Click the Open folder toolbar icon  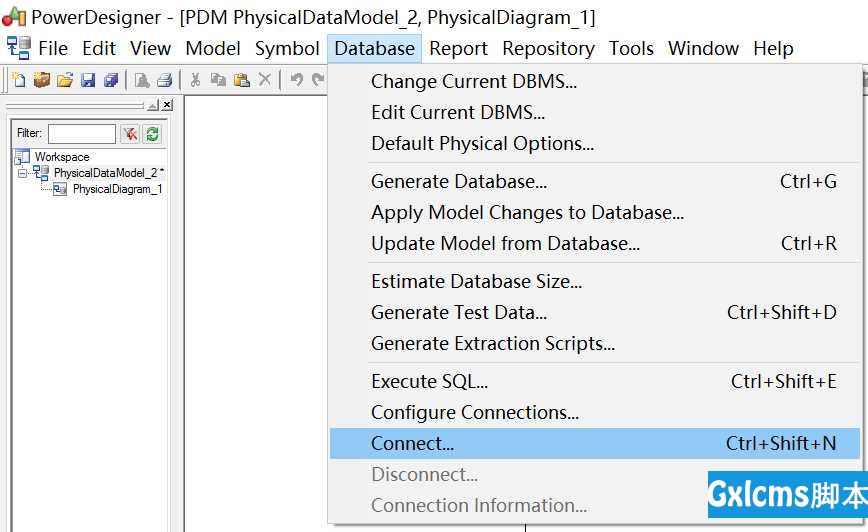(x=65, y=80)
